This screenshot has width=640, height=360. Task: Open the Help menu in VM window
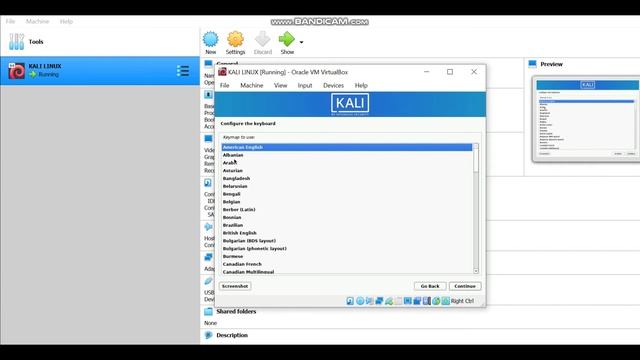[361, 85]
